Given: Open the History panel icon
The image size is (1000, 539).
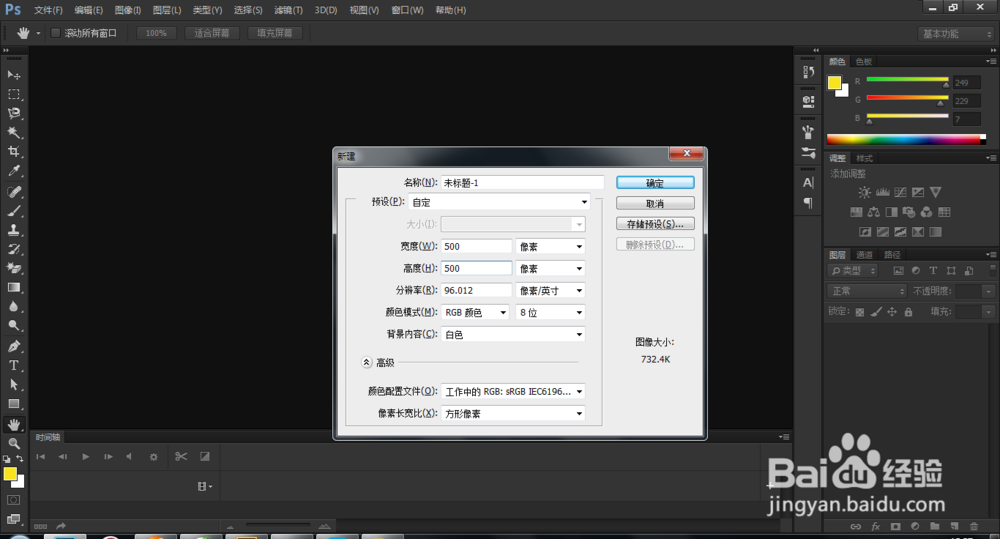Looking at the screenshot, I should tap(808, 72).
